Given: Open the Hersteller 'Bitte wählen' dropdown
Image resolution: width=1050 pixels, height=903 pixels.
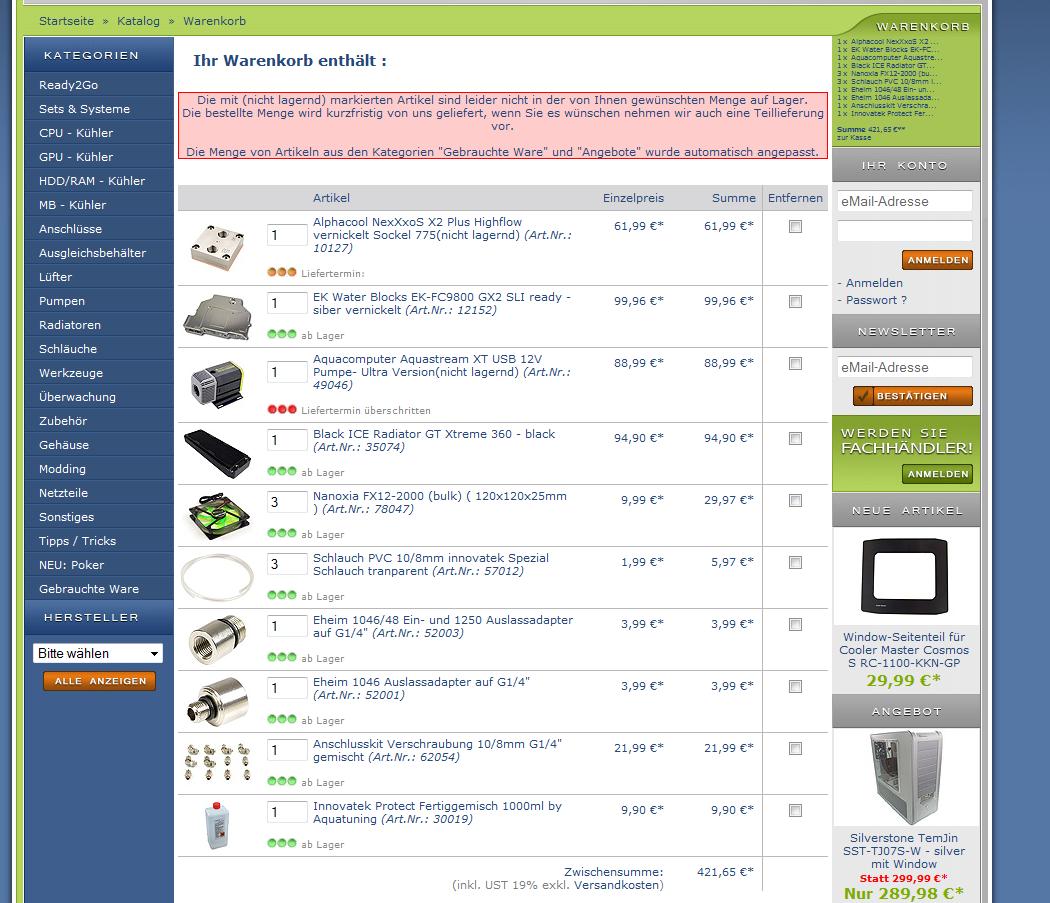Looking at the screenshot, I should click(x=98, y=653).
